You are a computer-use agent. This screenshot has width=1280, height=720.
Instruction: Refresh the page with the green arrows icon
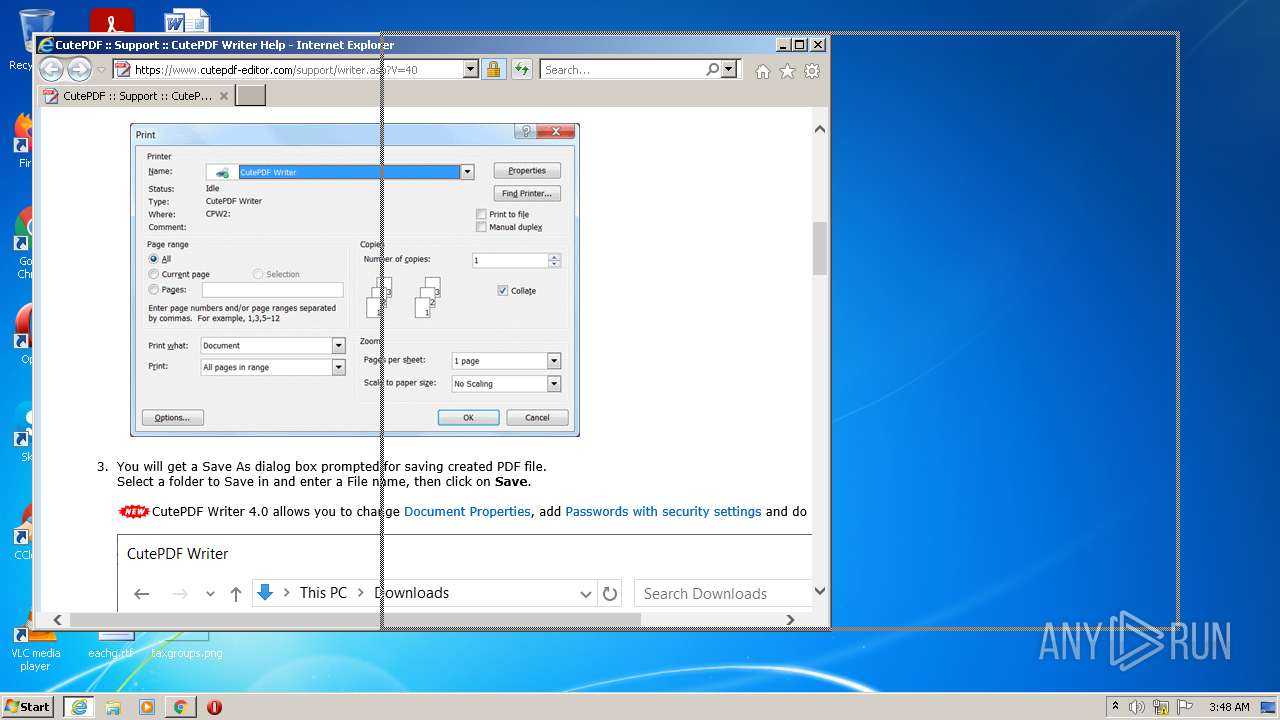(x=521, y=69)
